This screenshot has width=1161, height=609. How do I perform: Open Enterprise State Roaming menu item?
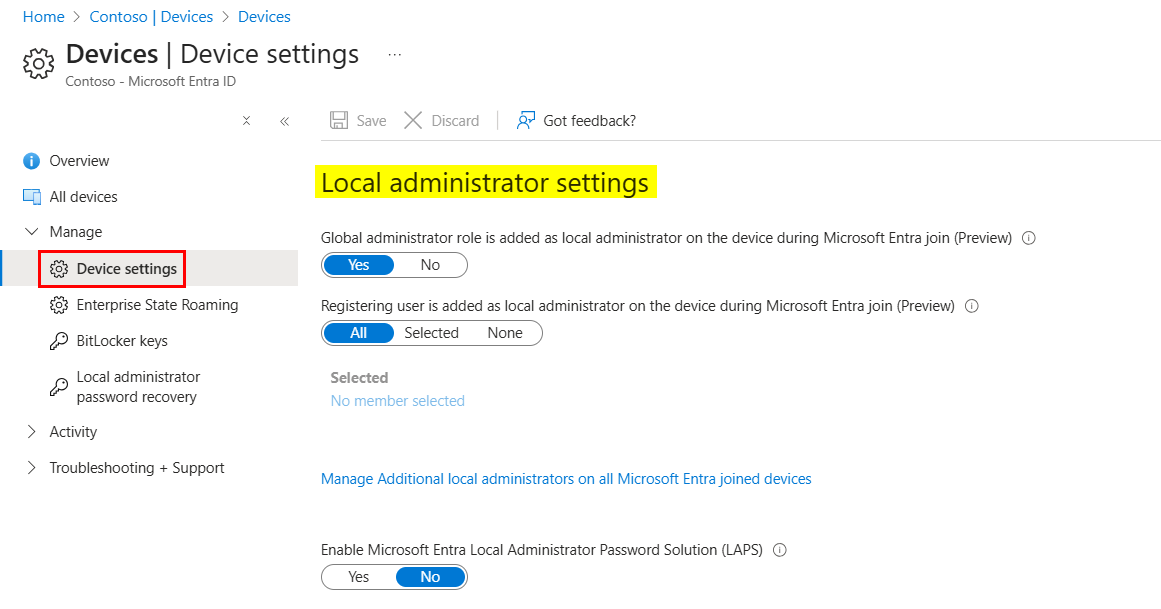[x=157, y=305]
